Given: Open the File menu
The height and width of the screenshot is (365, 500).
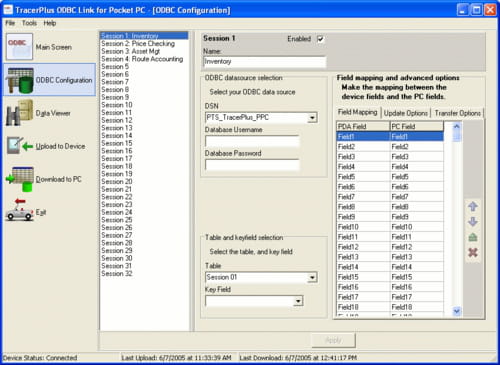Looking at the screenshot, I should tap(10, 23).
